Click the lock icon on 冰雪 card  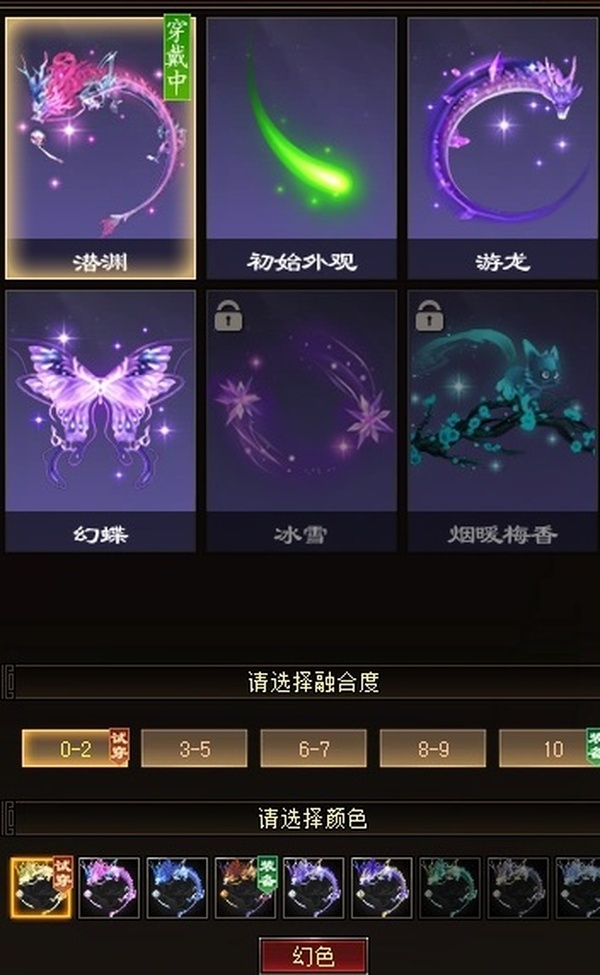coord(228,316)
